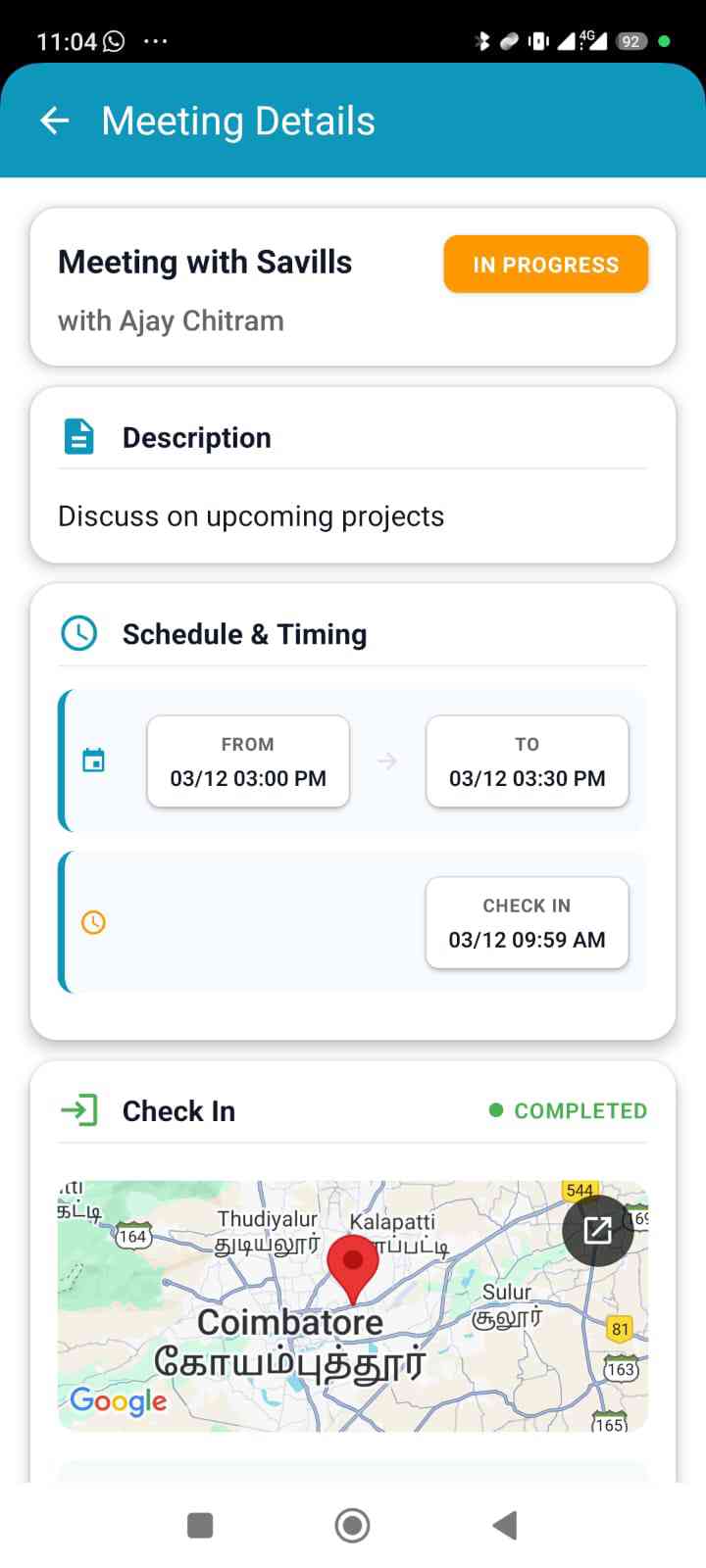Tap the Google logo on map
This screenshot has width=706, height=1568.
coord(119,1401)
